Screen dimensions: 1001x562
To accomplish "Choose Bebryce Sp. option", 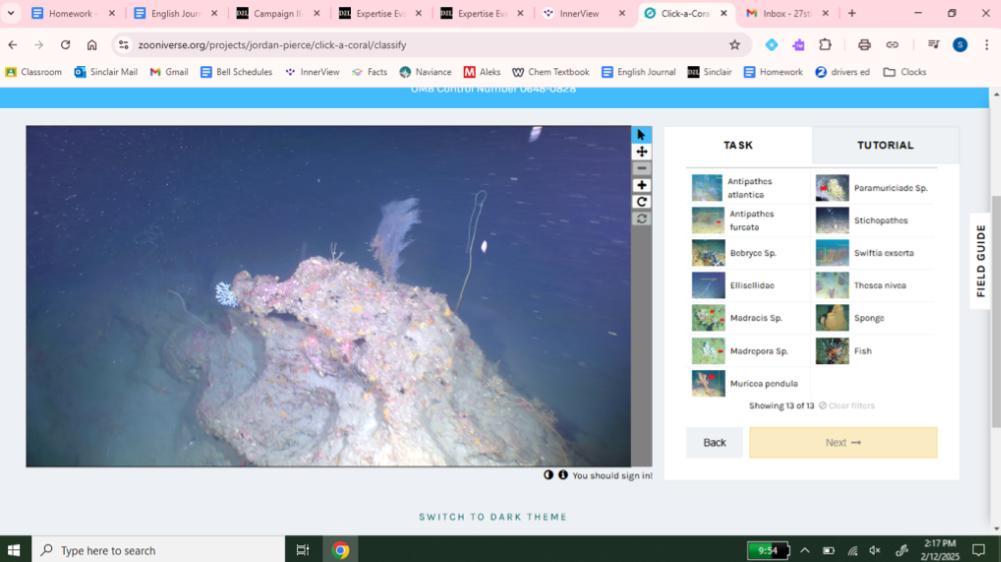I will 749,253.
